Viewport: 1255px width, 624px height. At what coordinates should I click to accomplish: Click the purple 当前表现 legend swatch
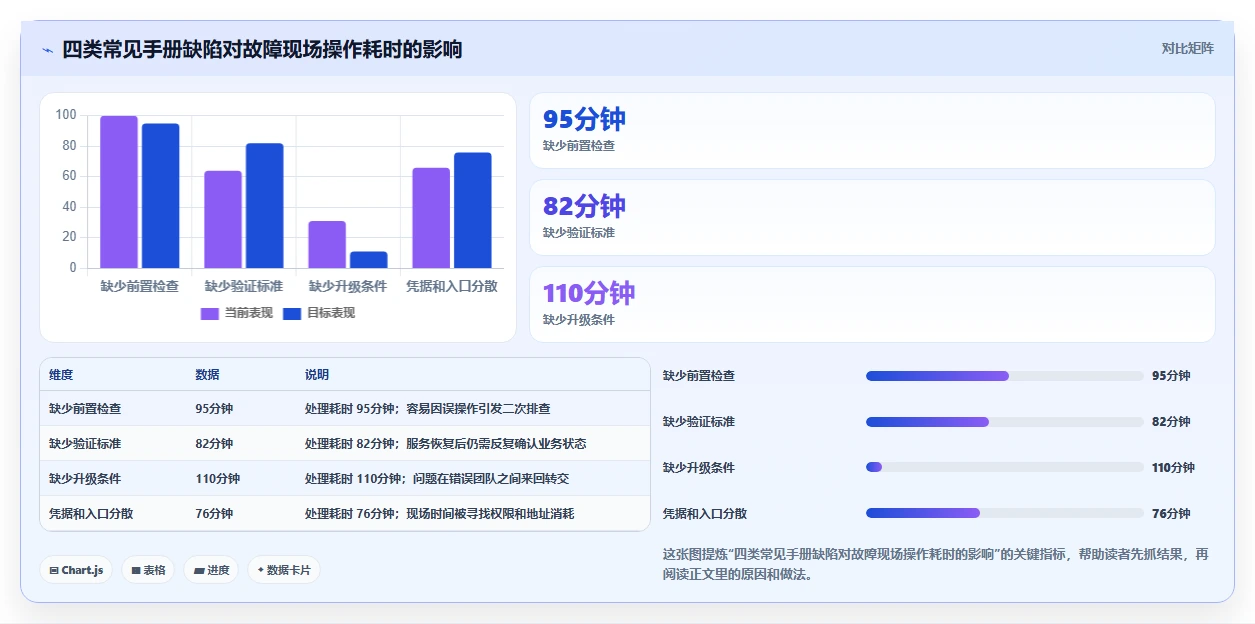click(x=210, y=314)
